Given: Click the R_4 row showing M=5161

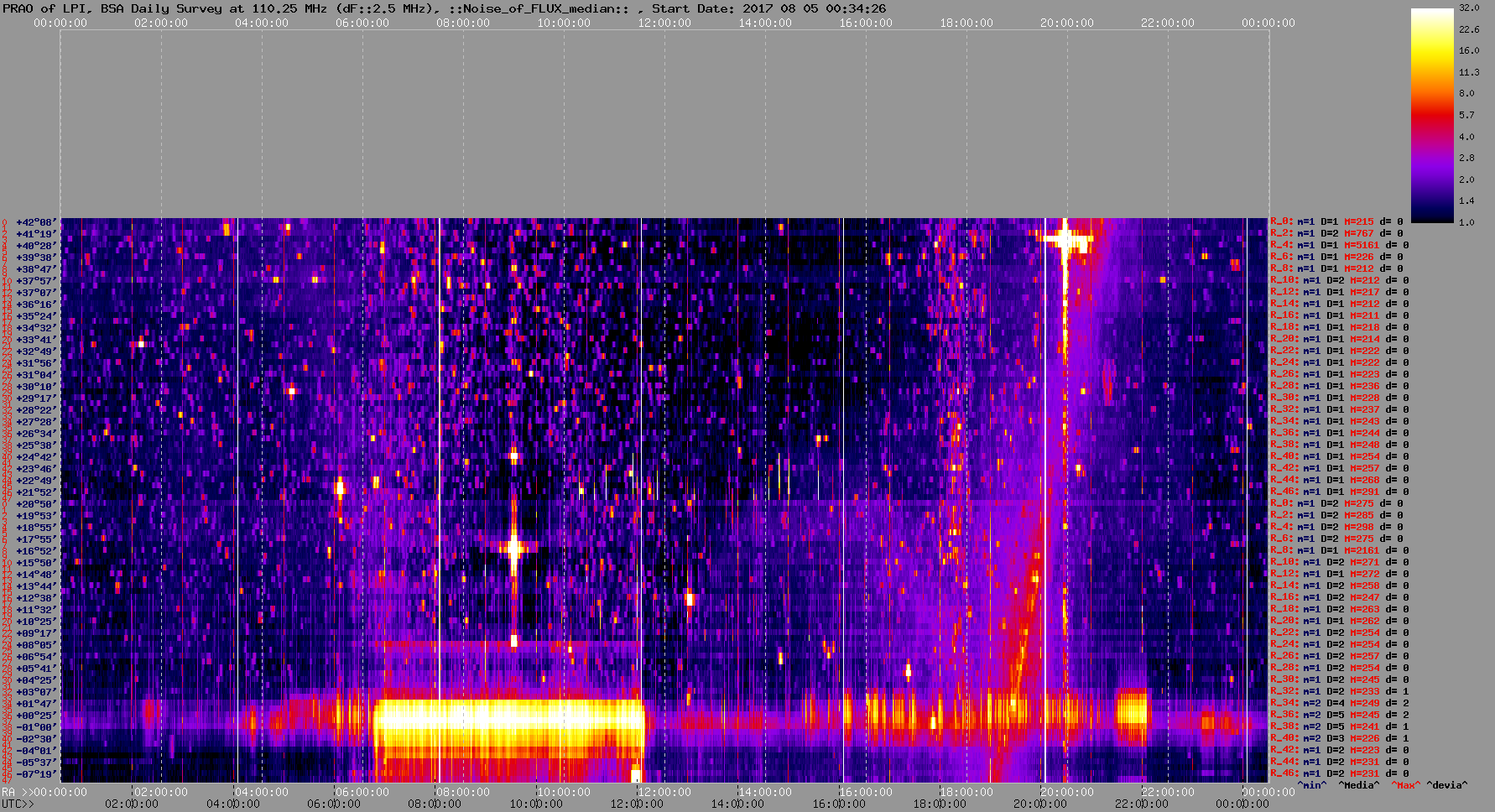Looking at the screenshot, I should click(1340, 246).
